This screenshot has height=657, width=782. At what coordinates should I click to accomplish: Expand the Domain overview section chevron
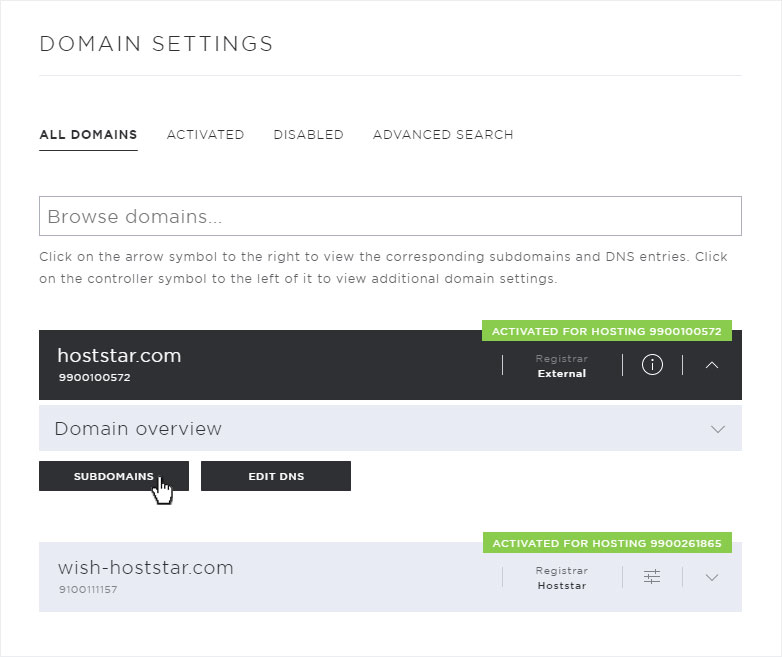(717, 429)
